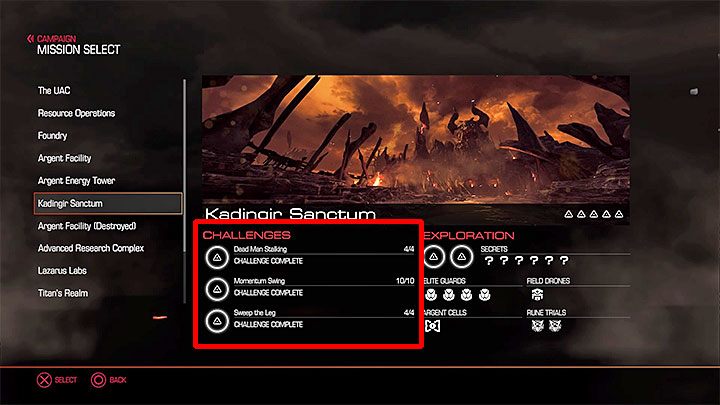Choose the Lazarus Labs mission
This screenshot has width=720, height=405.
pos(62,270)
